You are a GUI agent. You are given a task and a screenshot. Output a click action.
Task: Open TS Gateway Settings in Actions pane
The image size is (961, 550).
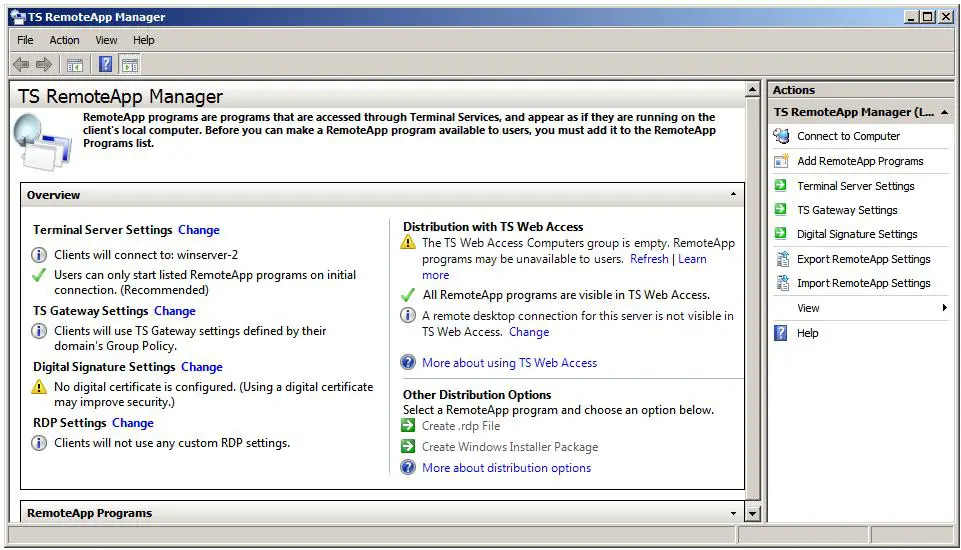pos(847,210)
